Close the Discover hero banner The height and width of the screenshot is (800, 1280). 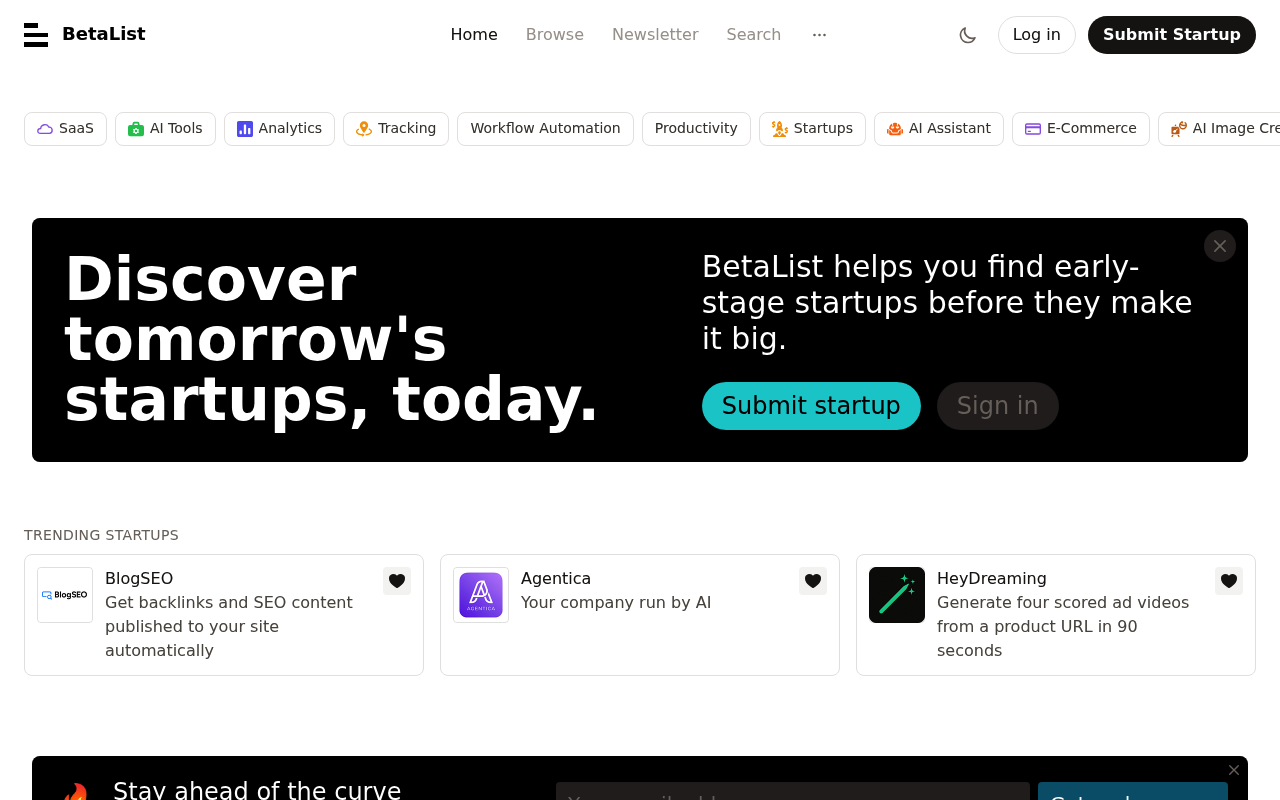pyautogui.click(x=1220, y=246)
